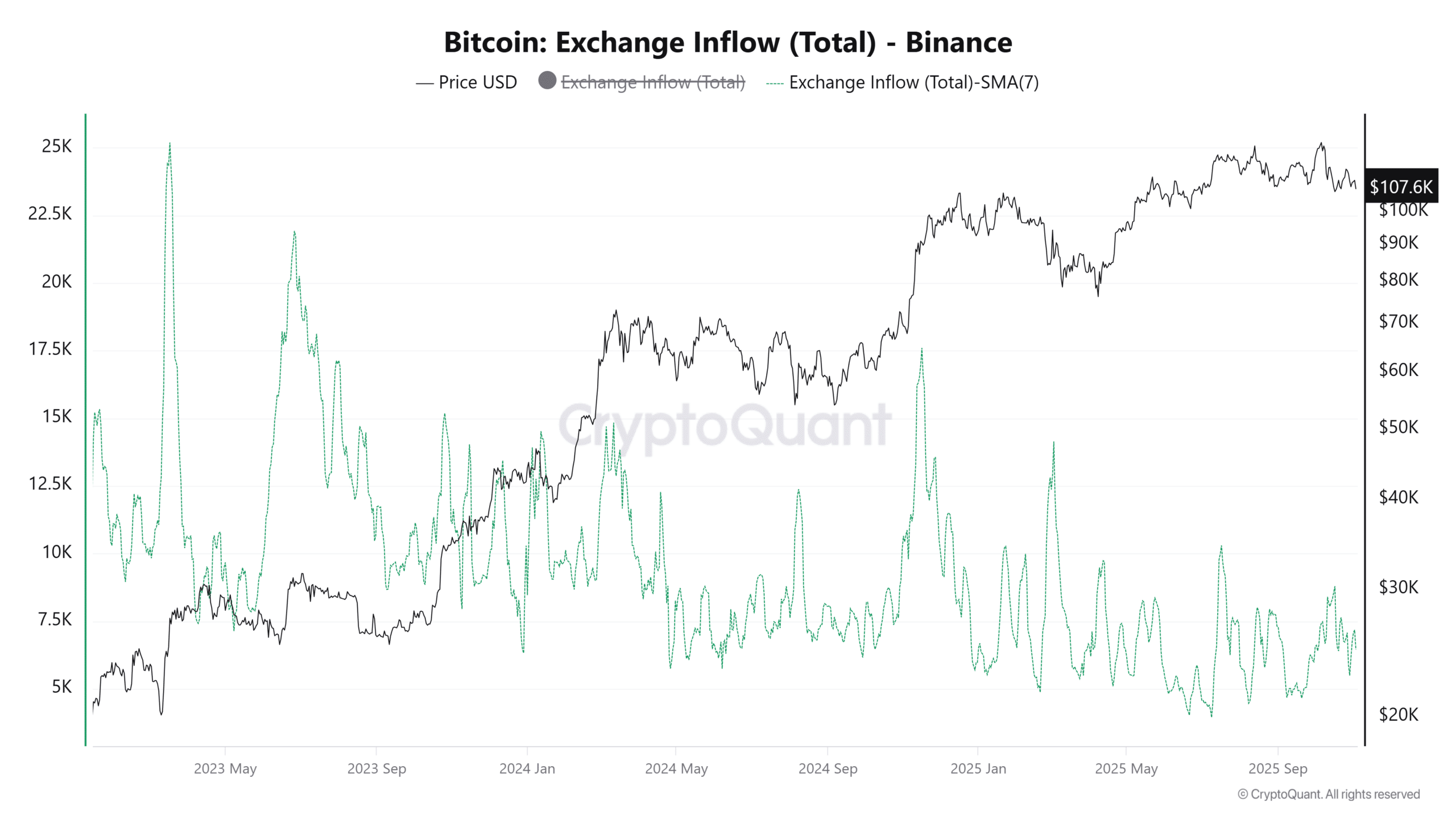Hide the Exchange Inflow (Total)-SMA(7) series
Screen dimensions: 1456x819
click(x=913, y=82)
